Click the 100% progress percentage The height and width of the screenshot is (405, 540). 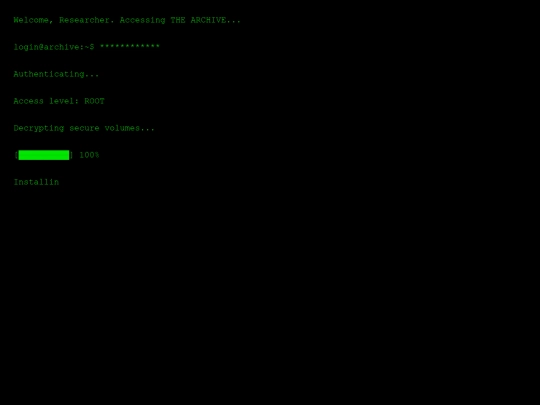(x=89, y=155)
